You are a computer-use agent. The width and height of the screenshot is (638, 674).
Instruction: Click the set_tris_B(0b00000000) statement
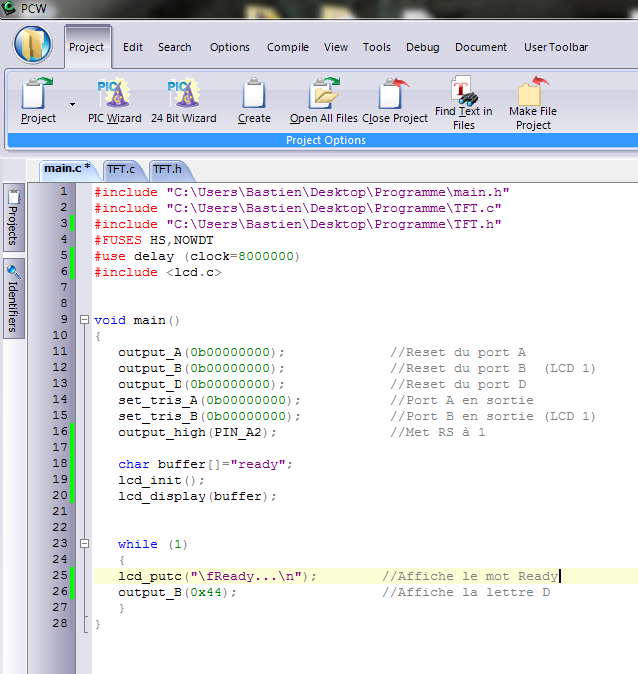coord(209,417)
